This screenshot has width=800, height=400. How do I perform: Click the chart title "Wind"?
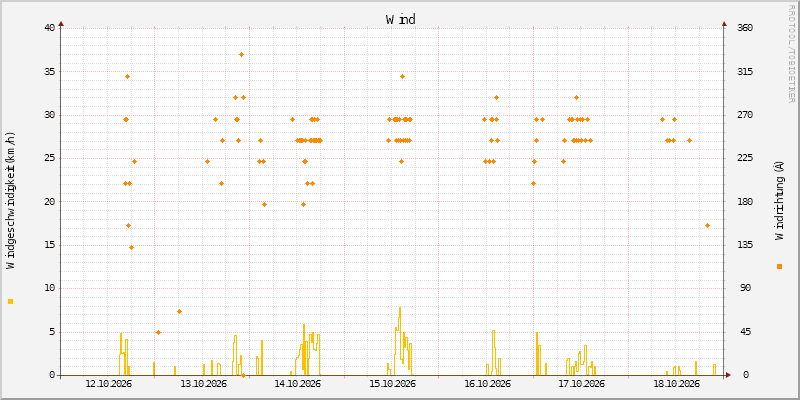pos(401,19)
